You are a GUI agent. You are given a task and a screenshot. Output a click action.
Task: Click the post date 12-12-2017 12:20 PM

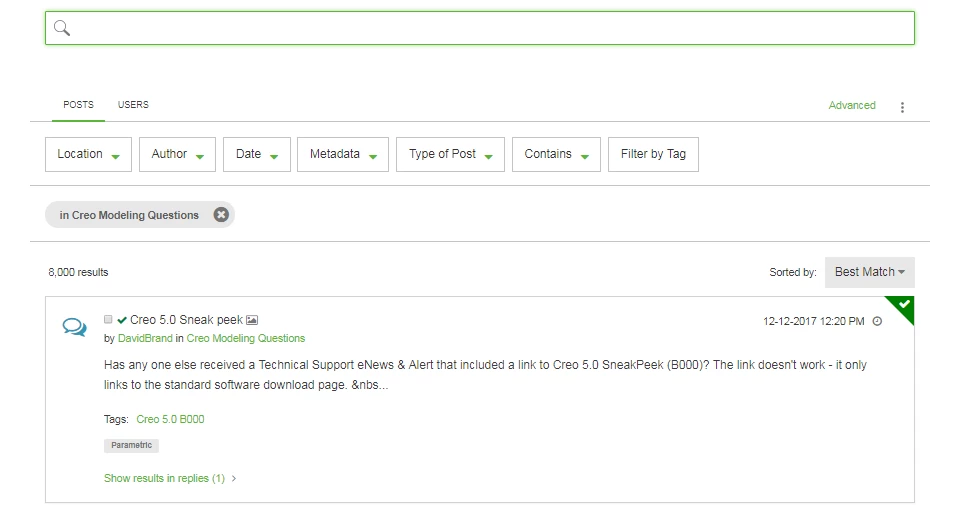[813, 321]
